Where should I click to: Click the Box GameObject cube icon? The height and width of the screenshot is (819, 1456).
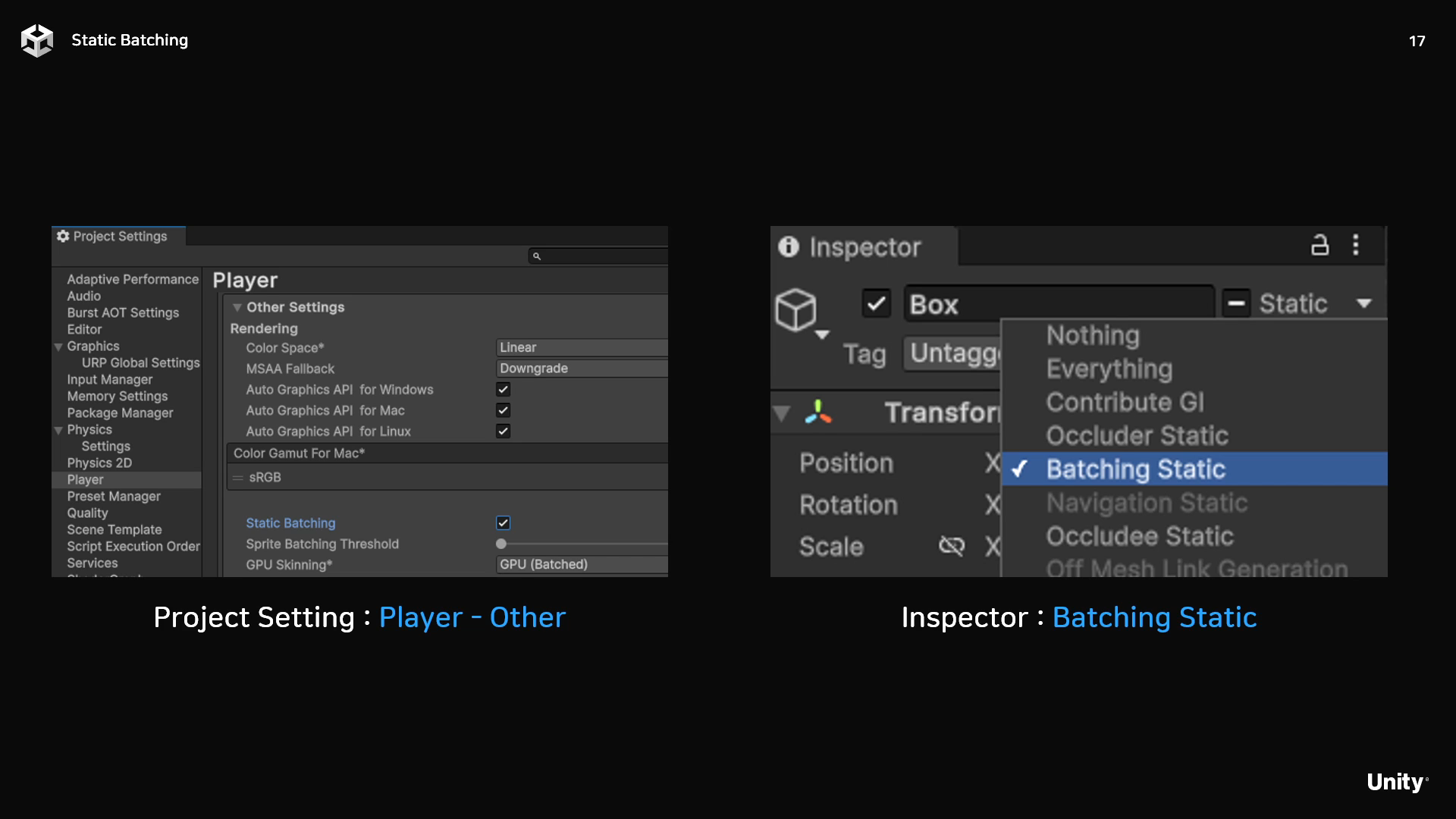pos(795,309)
